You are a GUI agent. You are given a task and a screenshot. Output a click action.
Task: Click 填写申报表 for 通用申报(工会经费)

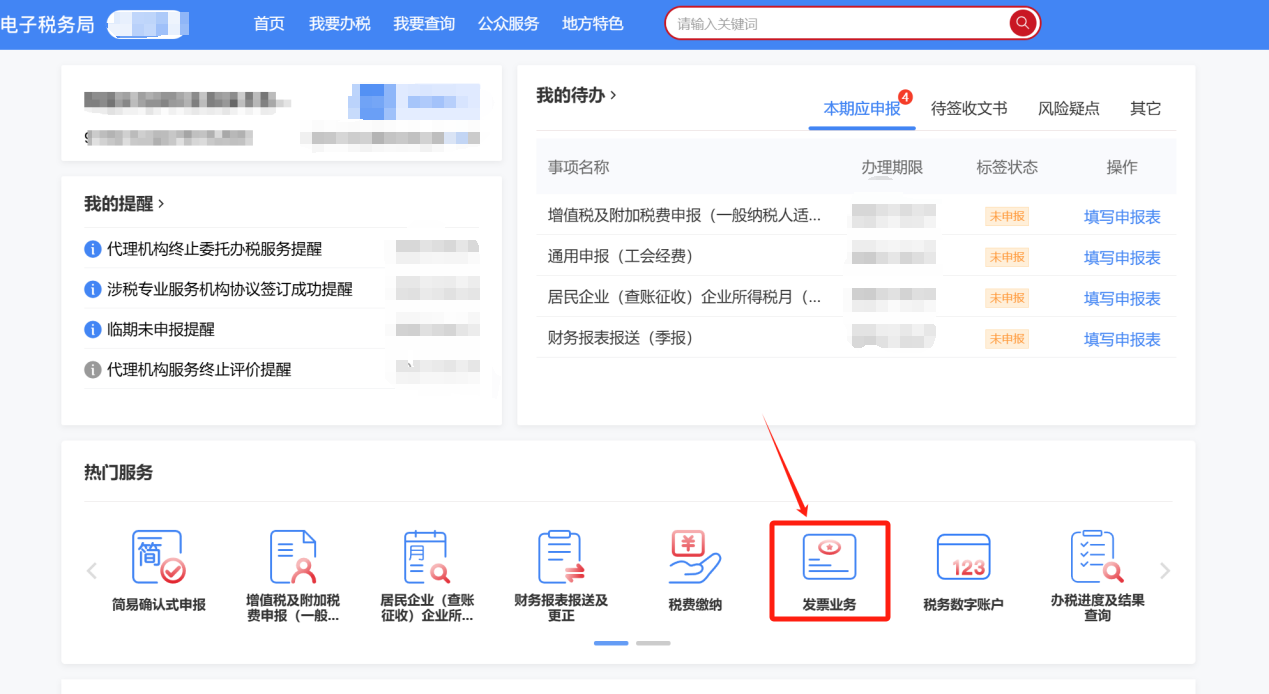point(1121,258)
